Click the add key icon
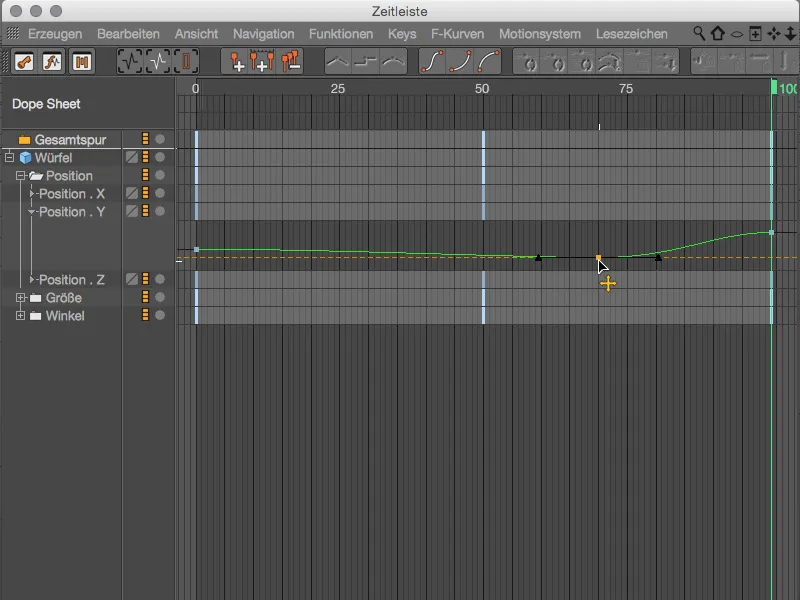The image size is (800, 600). (x=236, y=62)
